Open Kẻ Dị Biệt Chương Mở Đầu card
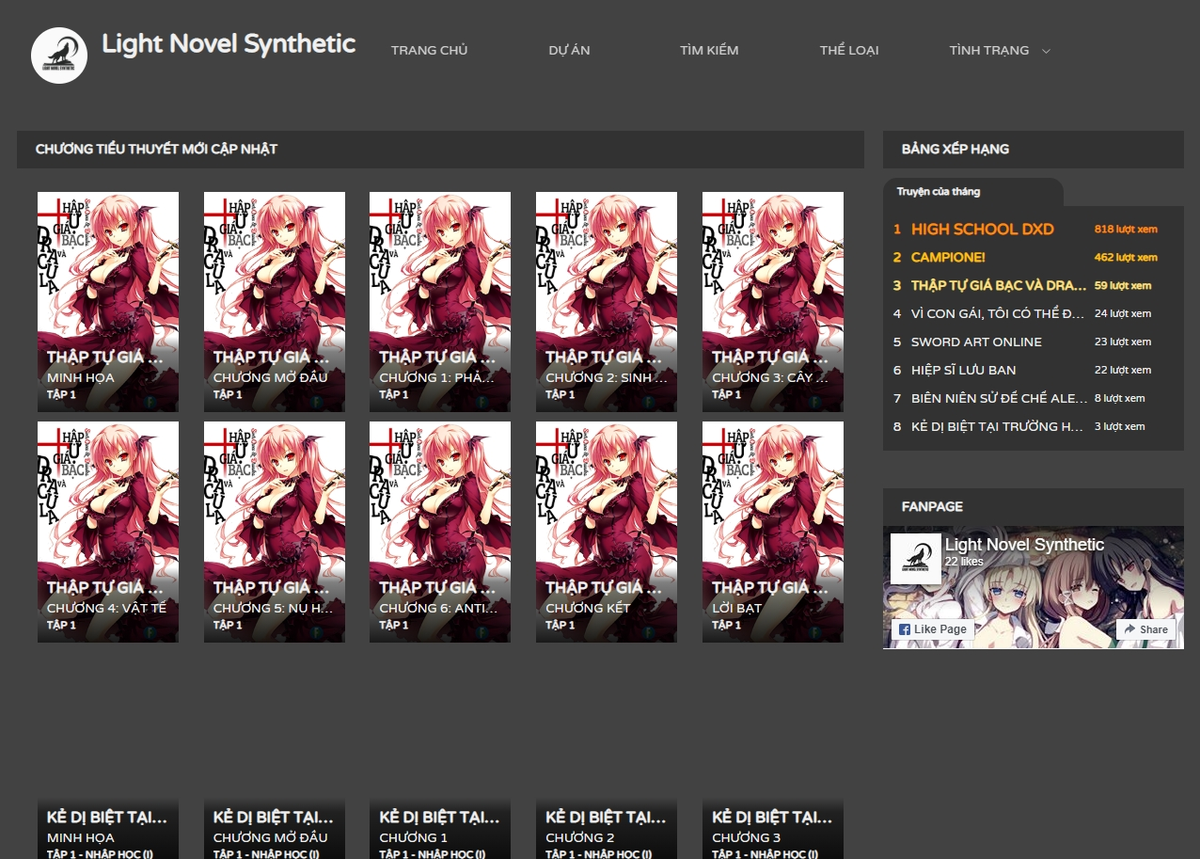This screenshot has height=859, width=1200. coord(274,829)
